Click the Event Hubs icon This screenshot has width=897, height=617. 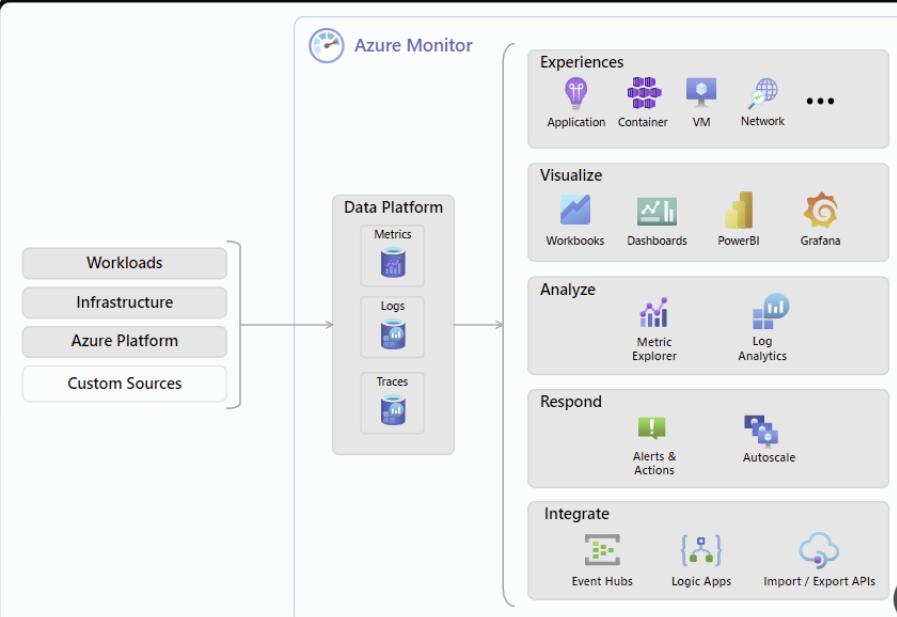point(602,550)
